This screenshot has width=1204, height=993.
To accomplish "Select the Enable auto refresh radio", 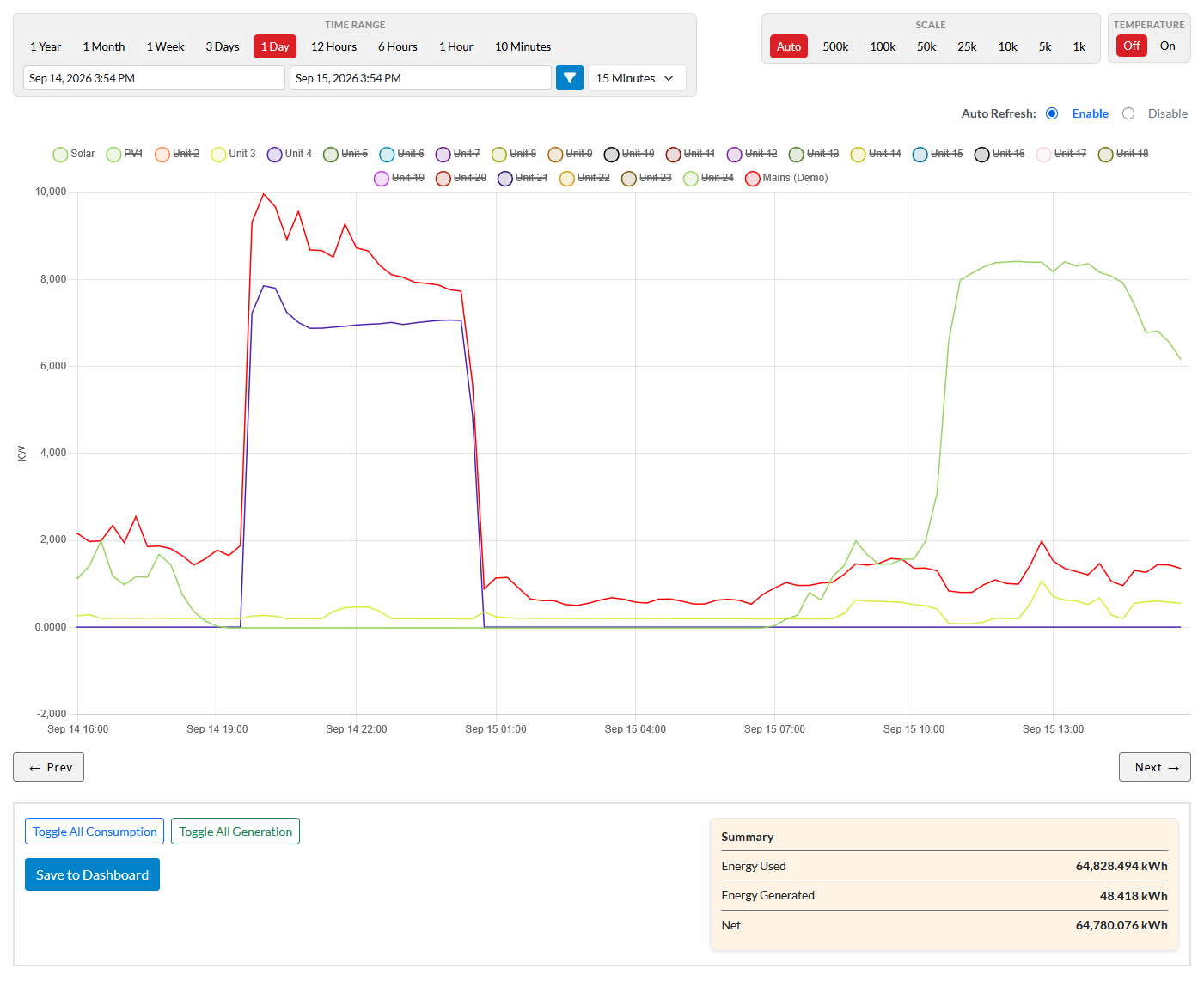I will (1052, 113).
